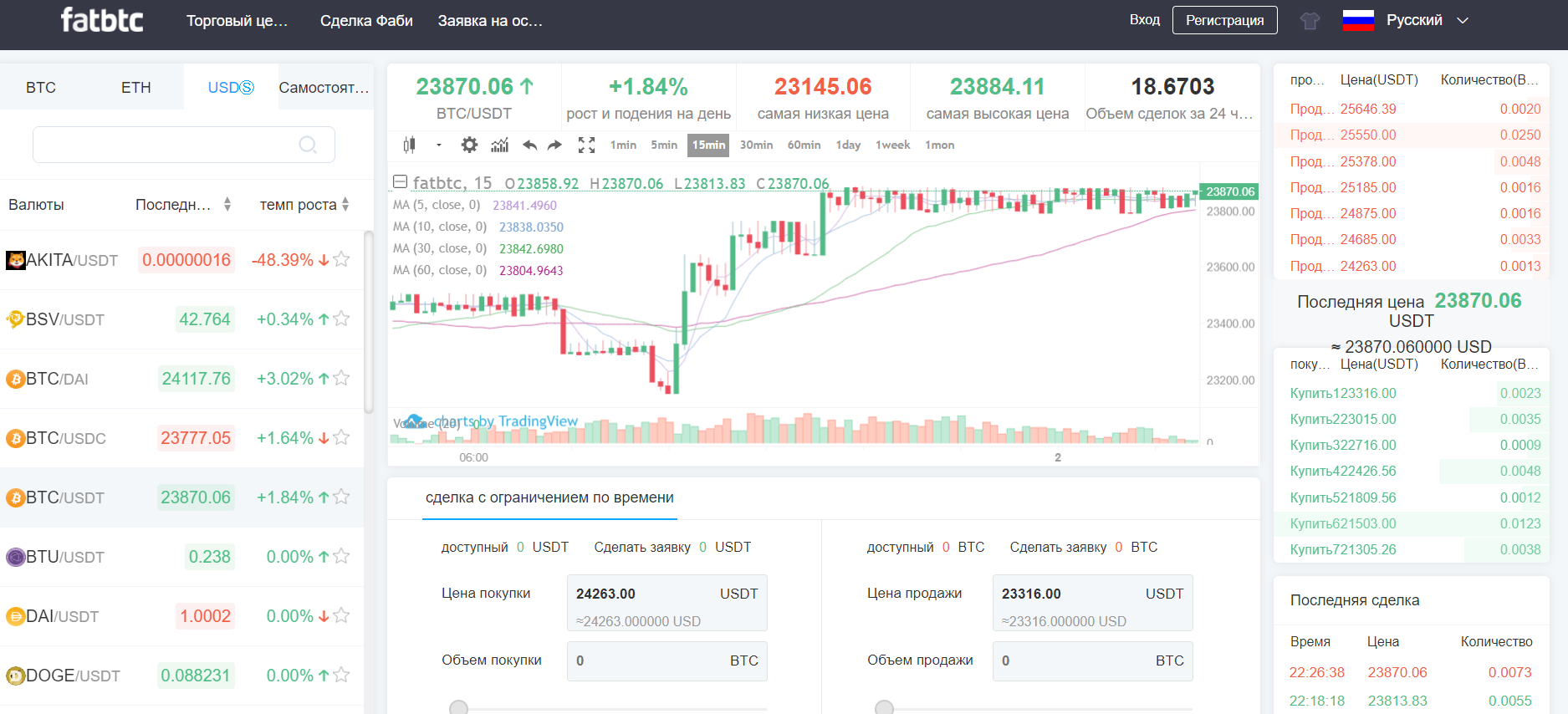
Task: Favorite DAI/USDT with star
Action: [x=341, y=615]
